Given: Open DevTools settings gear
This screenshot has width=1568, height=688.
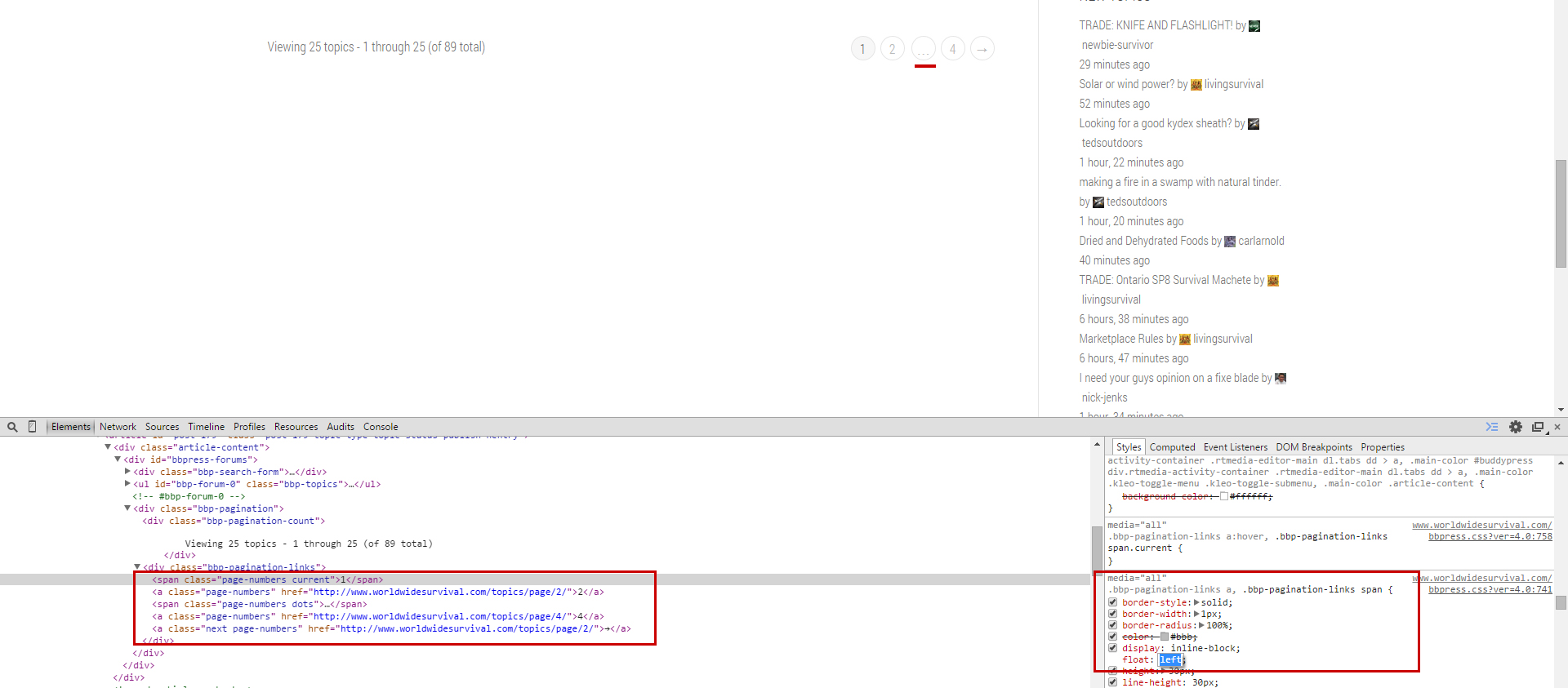Looking at the screenshot, I should (1516, 427).
